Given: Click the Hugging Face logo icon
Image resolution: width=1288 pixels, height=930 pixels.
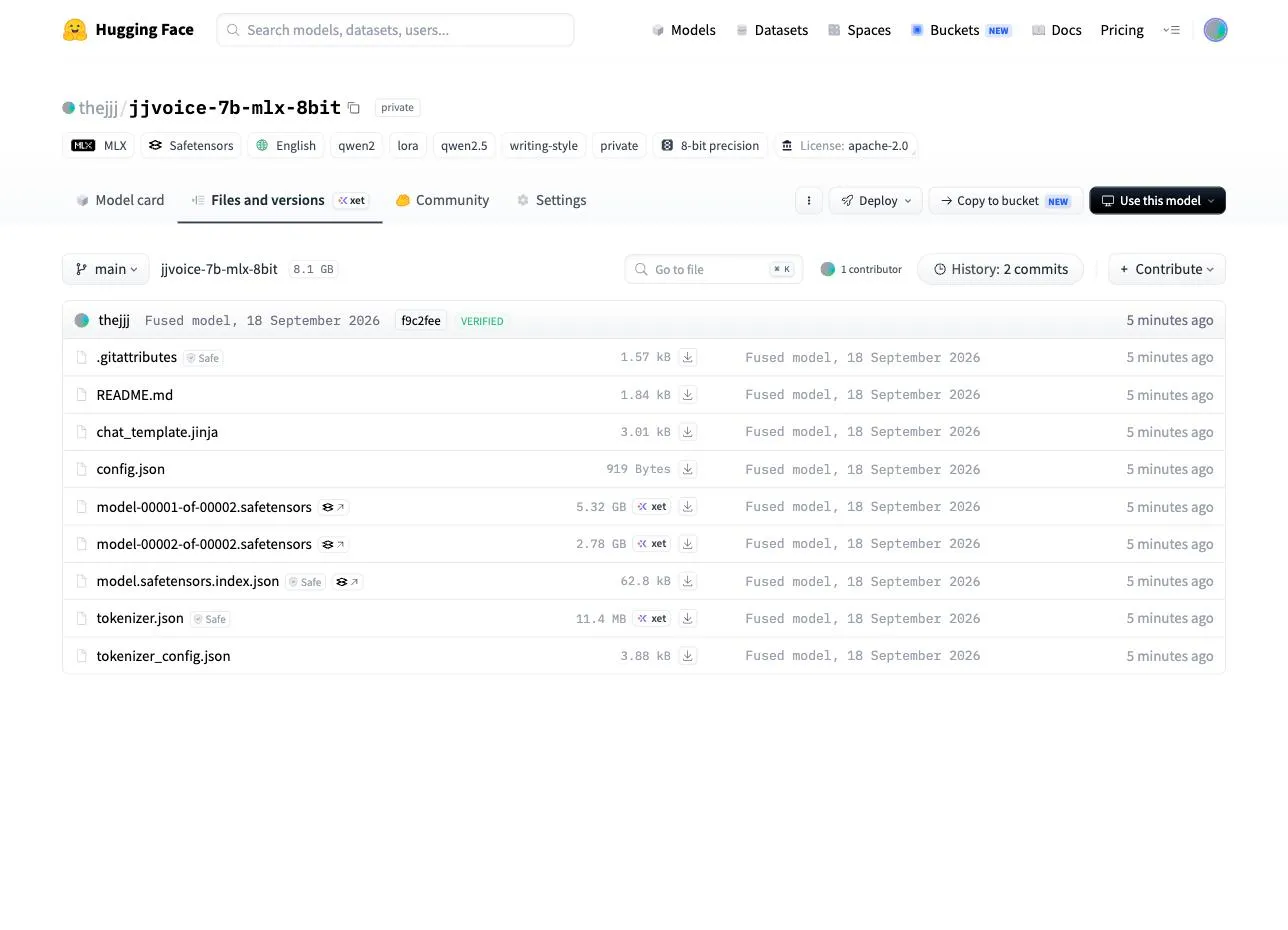Looking at the screenshot, I should [x=75, y=30].
